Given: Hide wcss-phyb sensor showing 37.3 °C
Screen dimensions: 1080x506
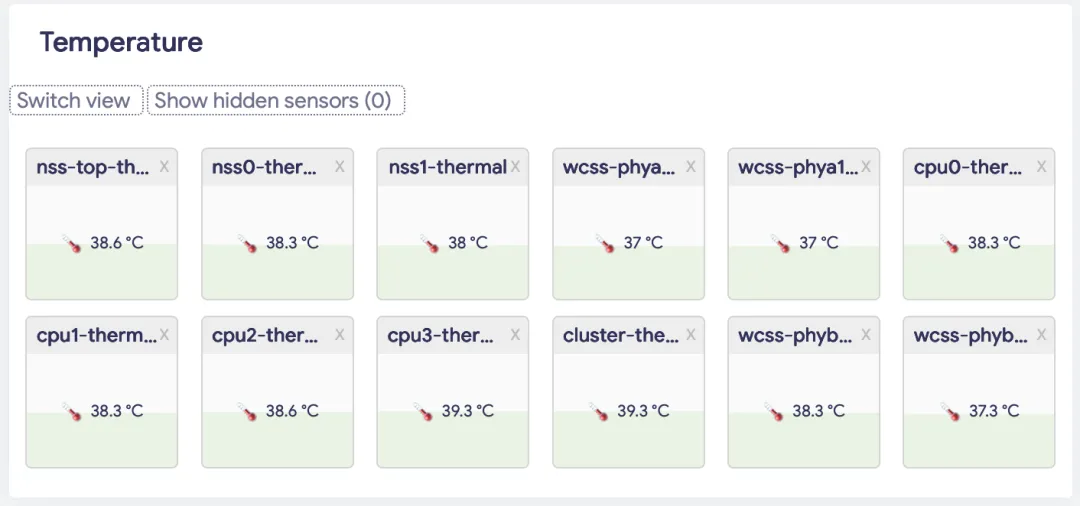Looking at the screenshot, I should coord(1042,335).
